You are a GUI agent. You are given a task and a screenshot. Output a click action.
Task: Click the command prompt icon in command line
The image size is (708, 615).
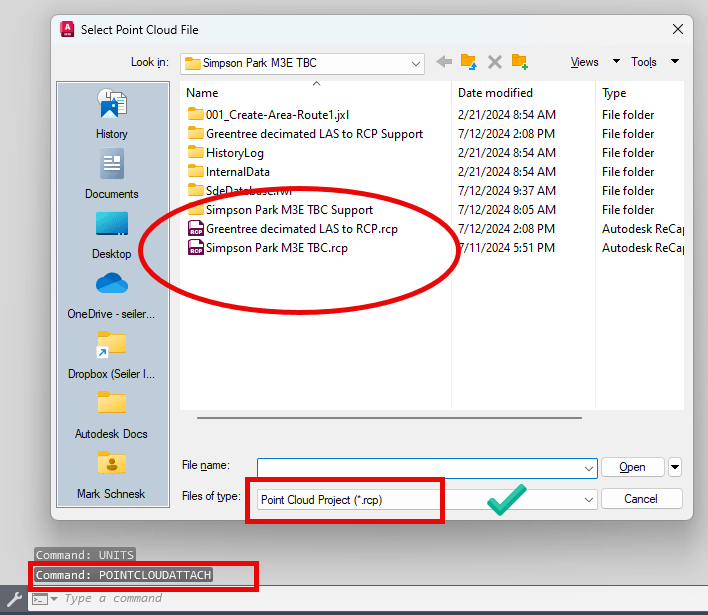(40, 599)
